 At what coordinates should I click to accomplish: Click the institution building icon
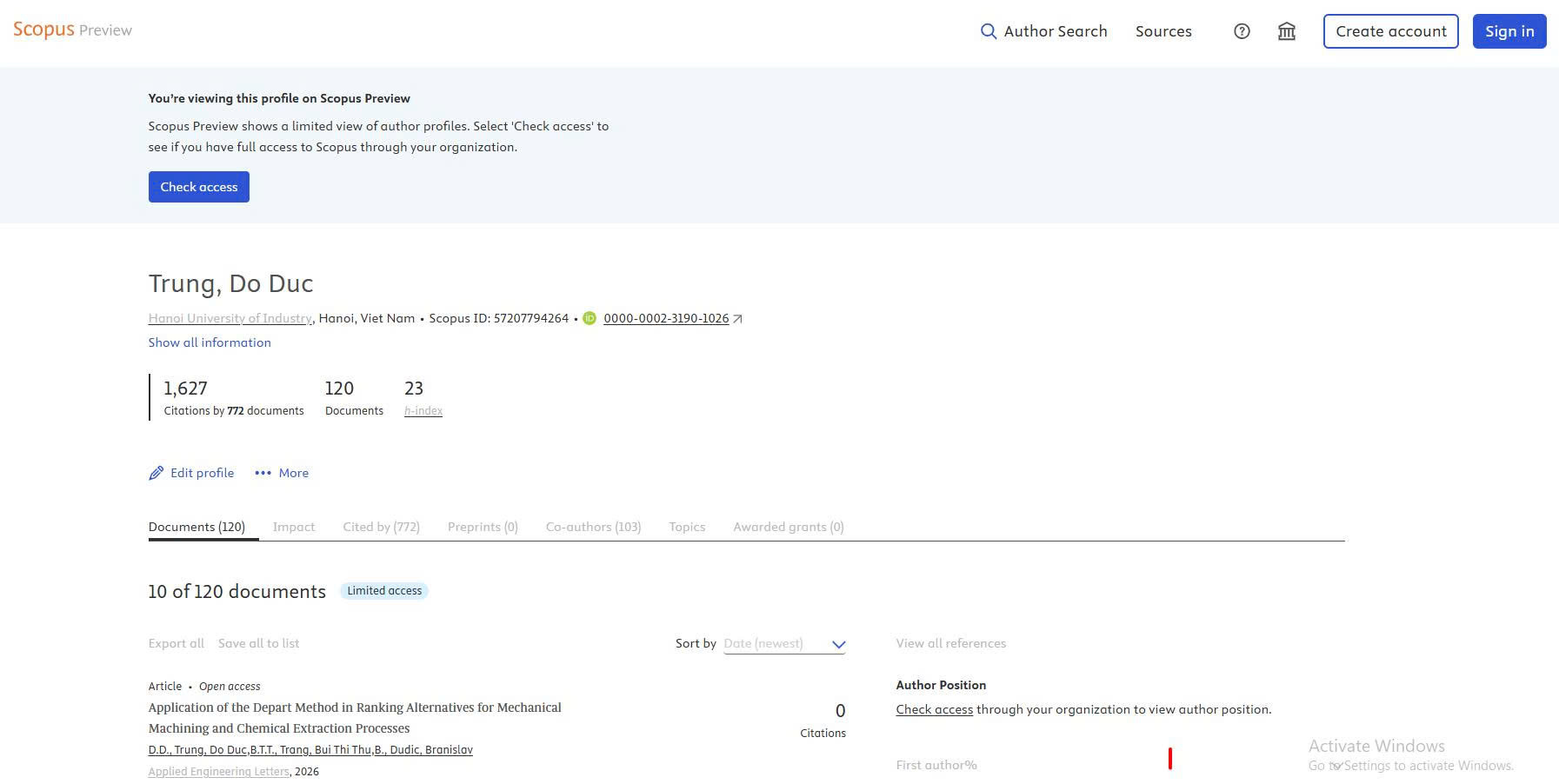tap(1287, 31)
